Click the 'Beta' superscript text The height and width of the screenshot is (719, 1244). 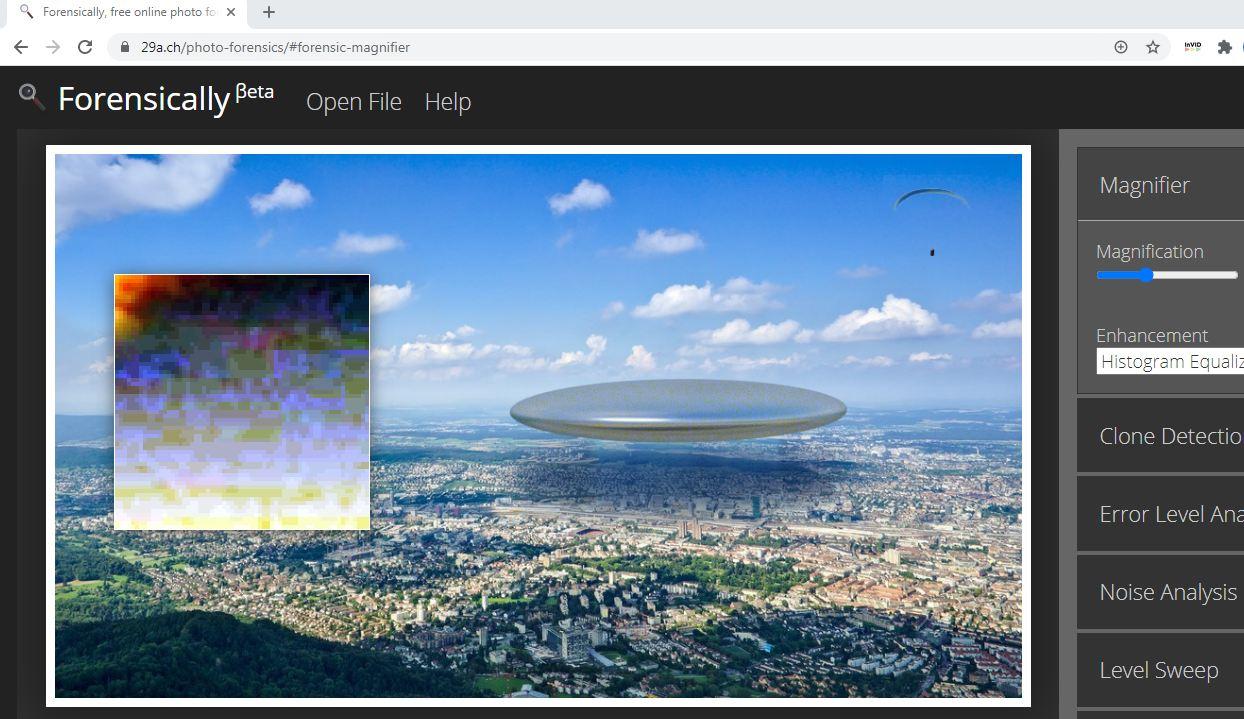click(254, 91)
